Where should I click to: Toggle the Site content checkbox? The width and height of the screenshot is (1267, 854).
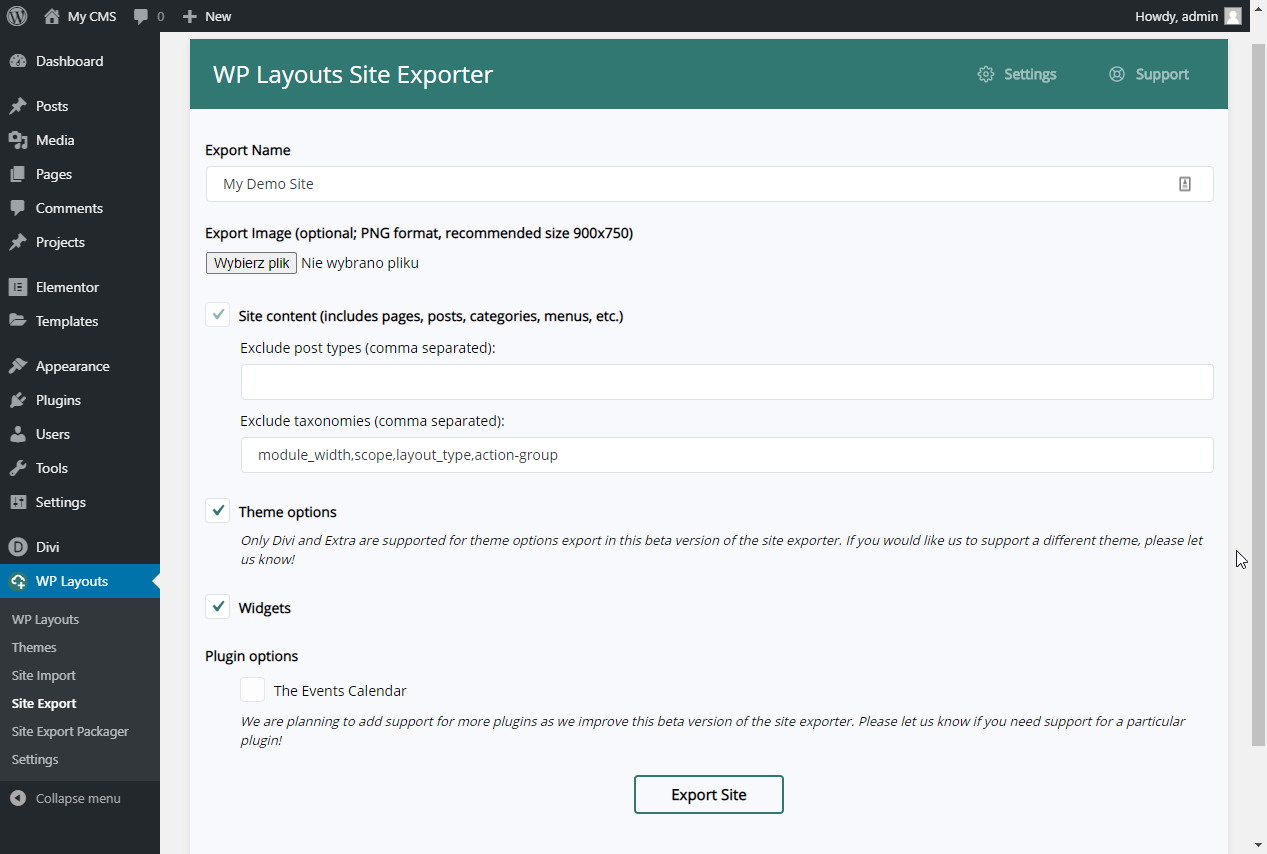(x=218, y=315)
